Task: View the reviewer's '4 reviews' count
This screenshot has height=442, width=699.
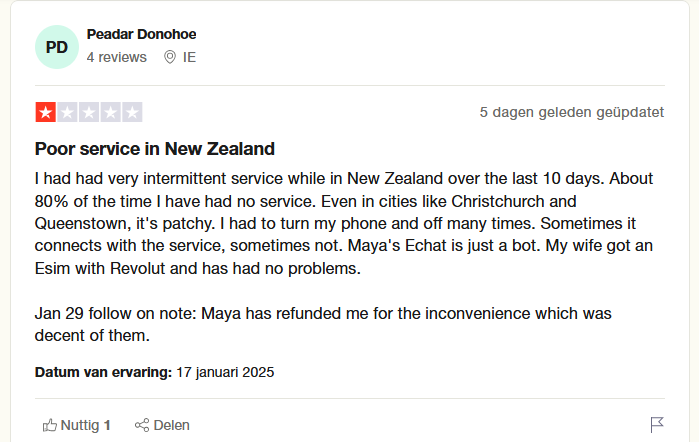Action: pos(116,57)
